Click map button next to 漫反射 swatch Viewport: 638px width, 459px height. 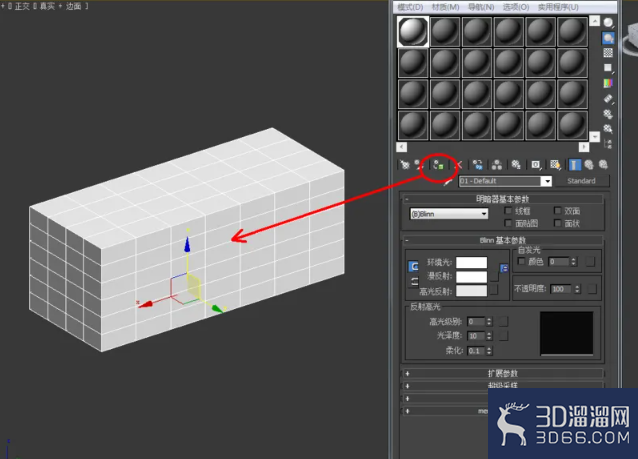pos(494,277)
